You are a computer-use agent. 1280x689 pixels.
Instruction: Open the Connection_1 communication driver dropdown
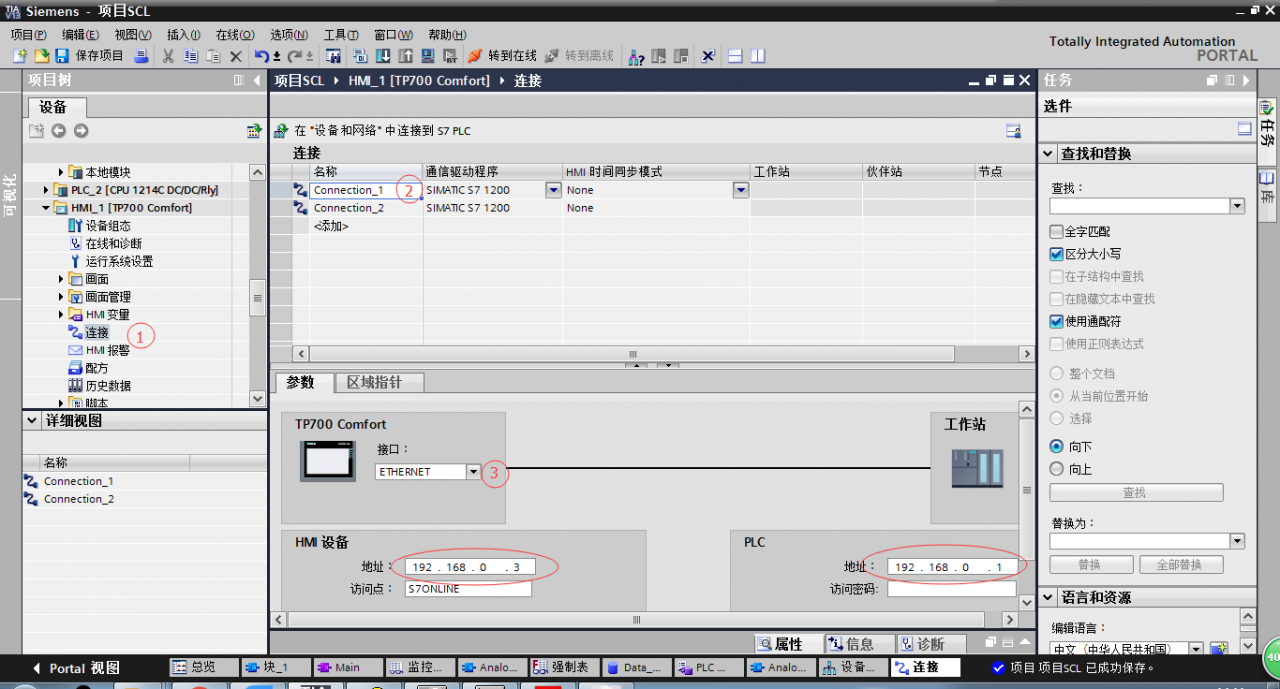point(553,190)
